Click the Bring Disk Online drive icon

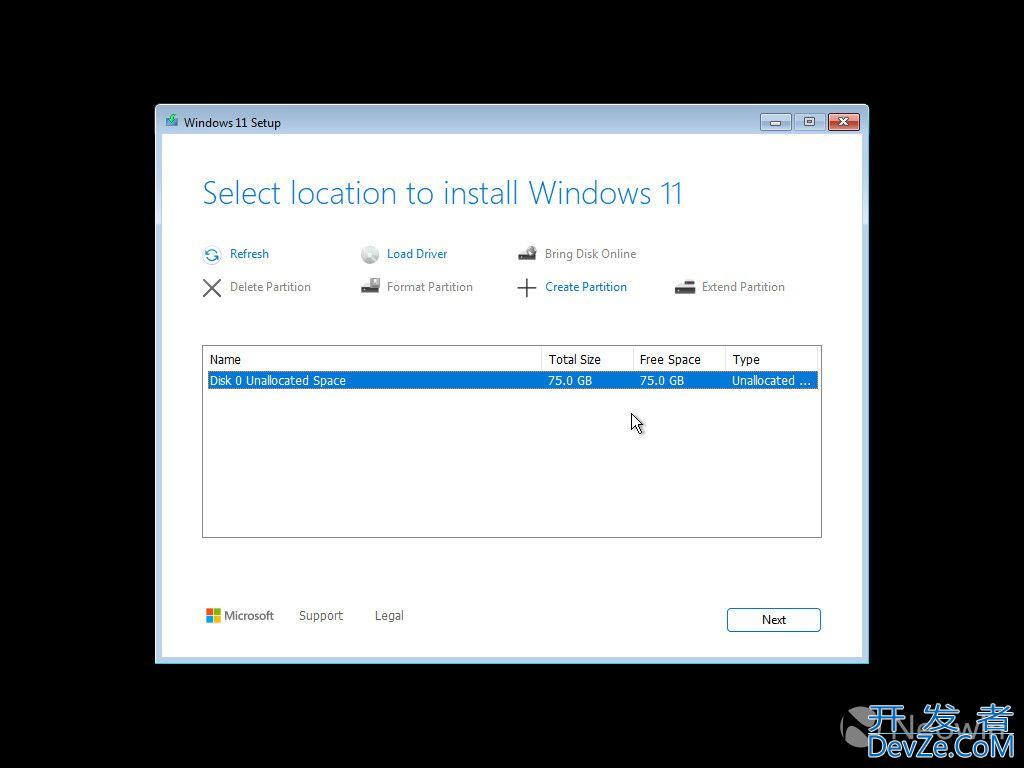(527, 253)
